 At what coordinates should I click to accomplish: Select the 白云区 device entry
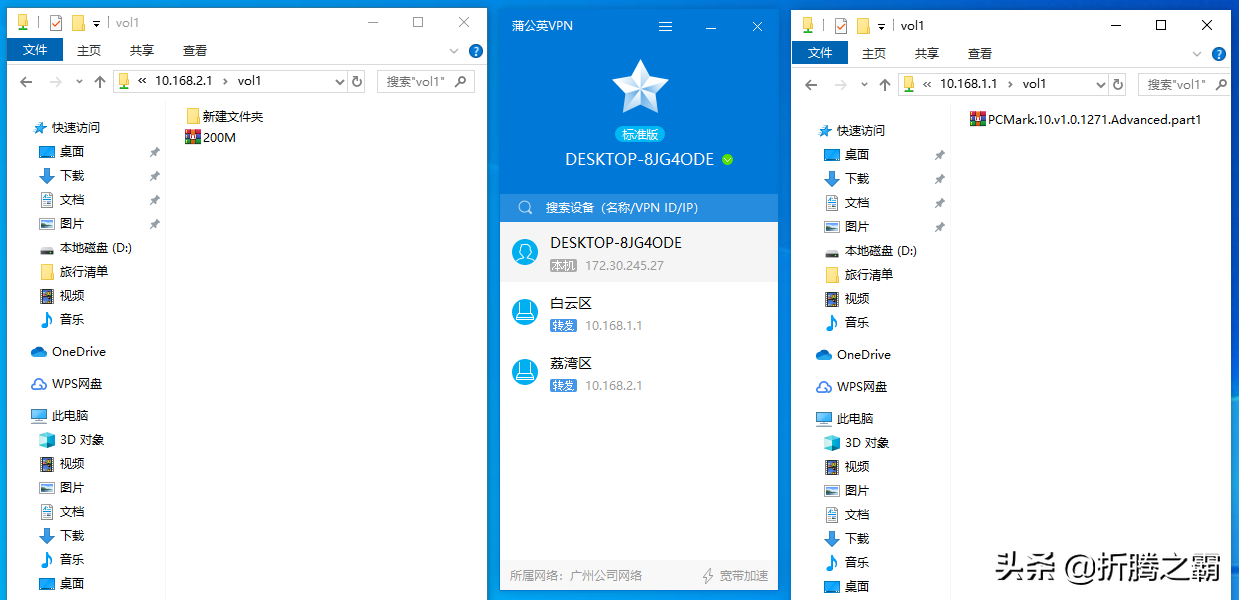[x=639, y=313]
